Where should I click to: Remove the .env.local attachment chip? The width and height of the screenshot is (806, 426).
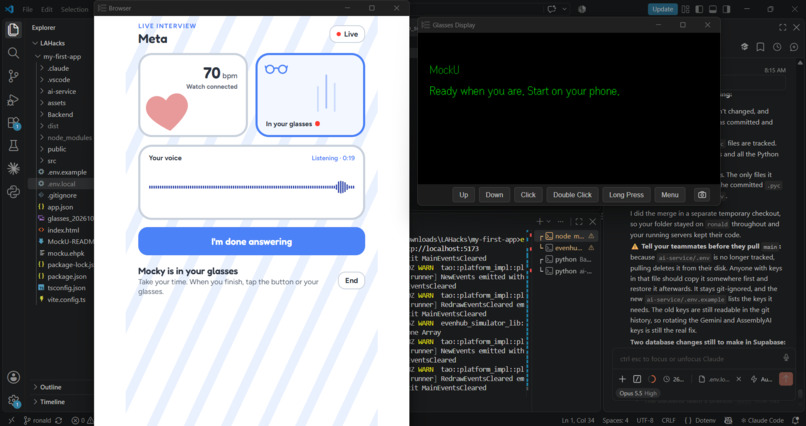click(x=739, y=379)
